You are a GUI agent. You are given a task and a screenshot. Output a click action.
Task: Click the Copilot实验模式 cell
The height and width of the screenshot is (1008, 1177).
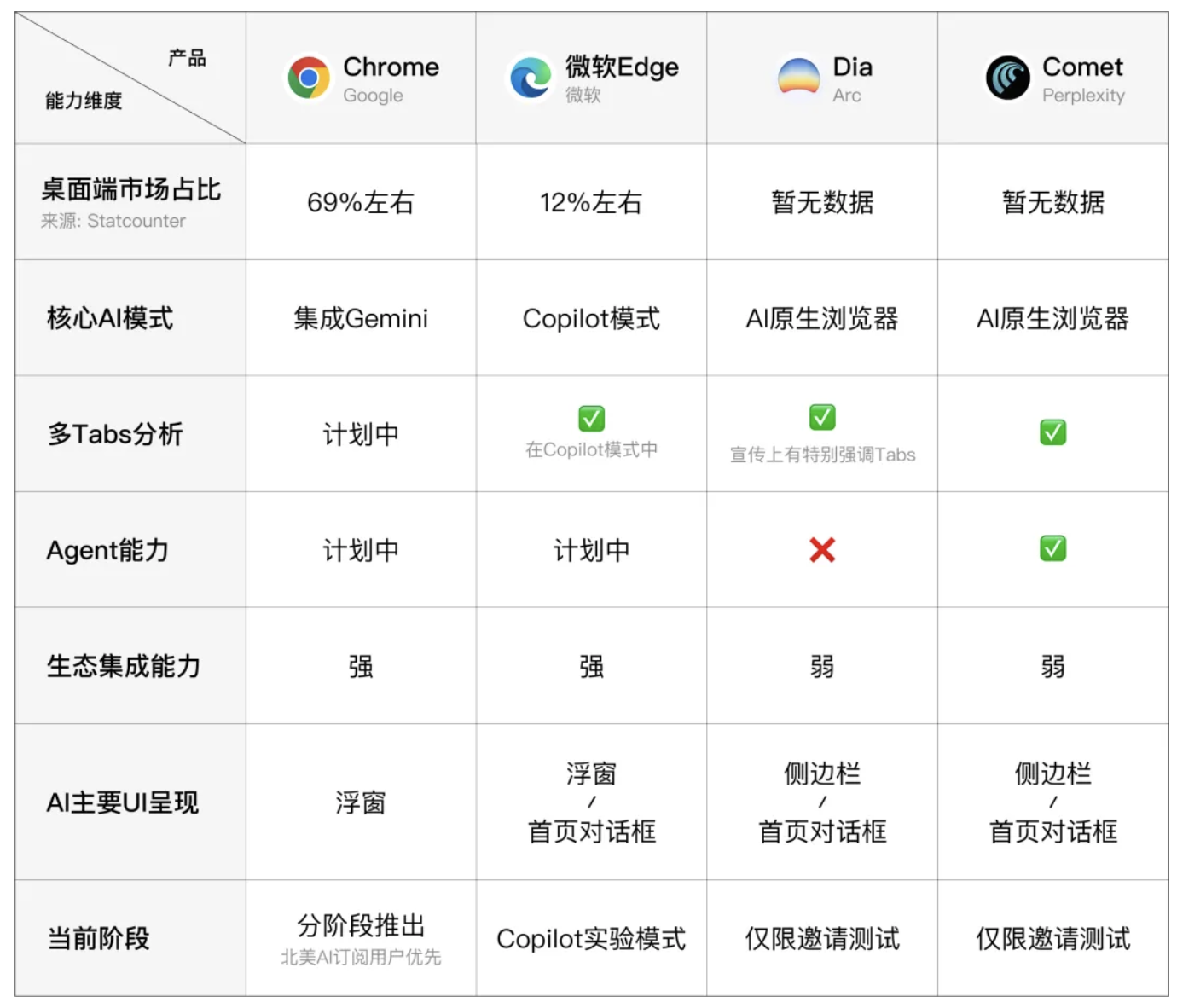[x=591, y=938]
